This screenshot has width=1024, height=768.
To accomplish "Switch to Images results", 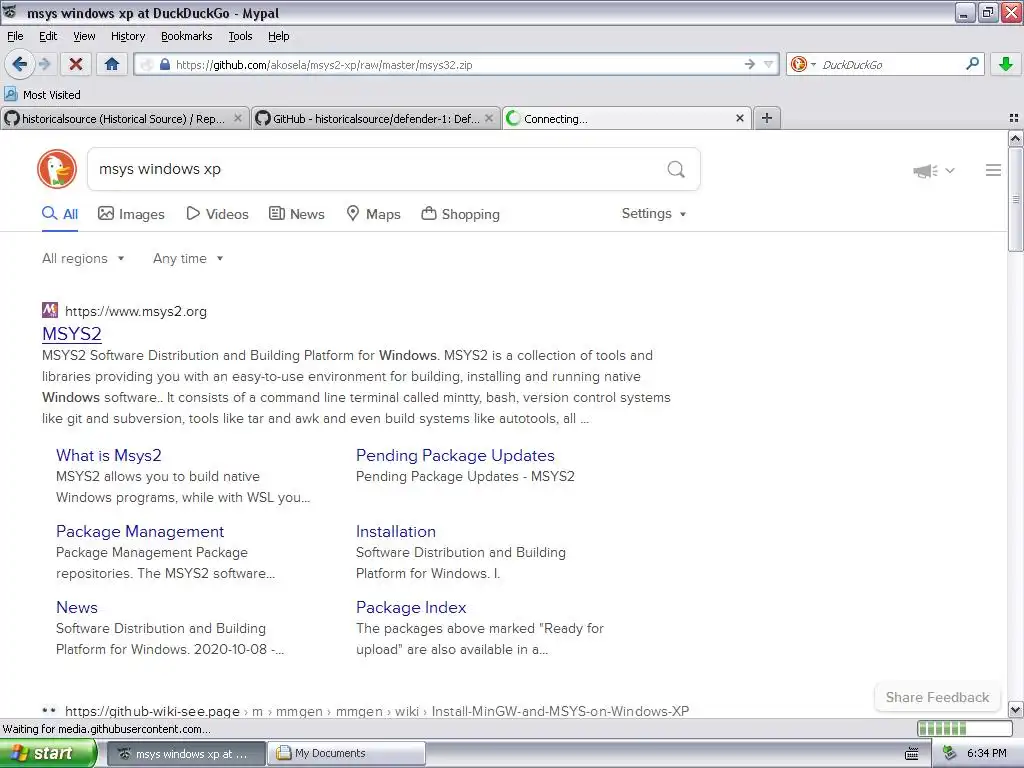I will point(131,214).
